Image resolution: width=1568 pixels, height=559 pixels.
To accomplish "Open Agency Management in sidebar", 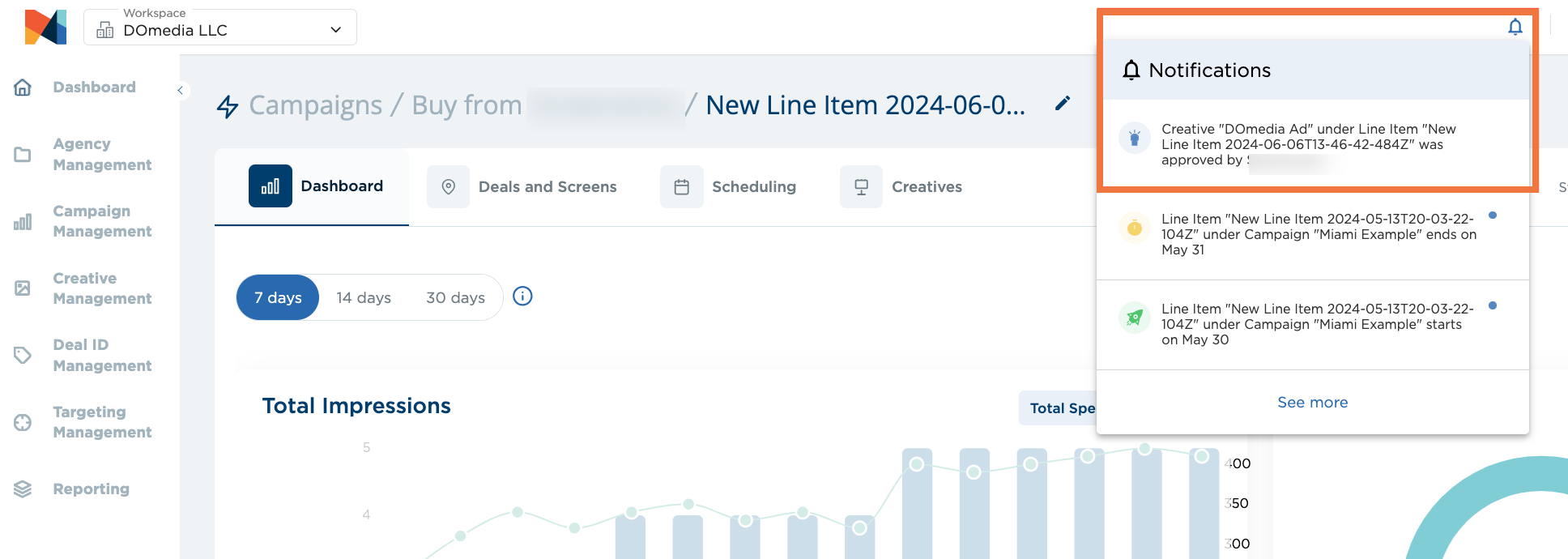I will tap(102, 154).
